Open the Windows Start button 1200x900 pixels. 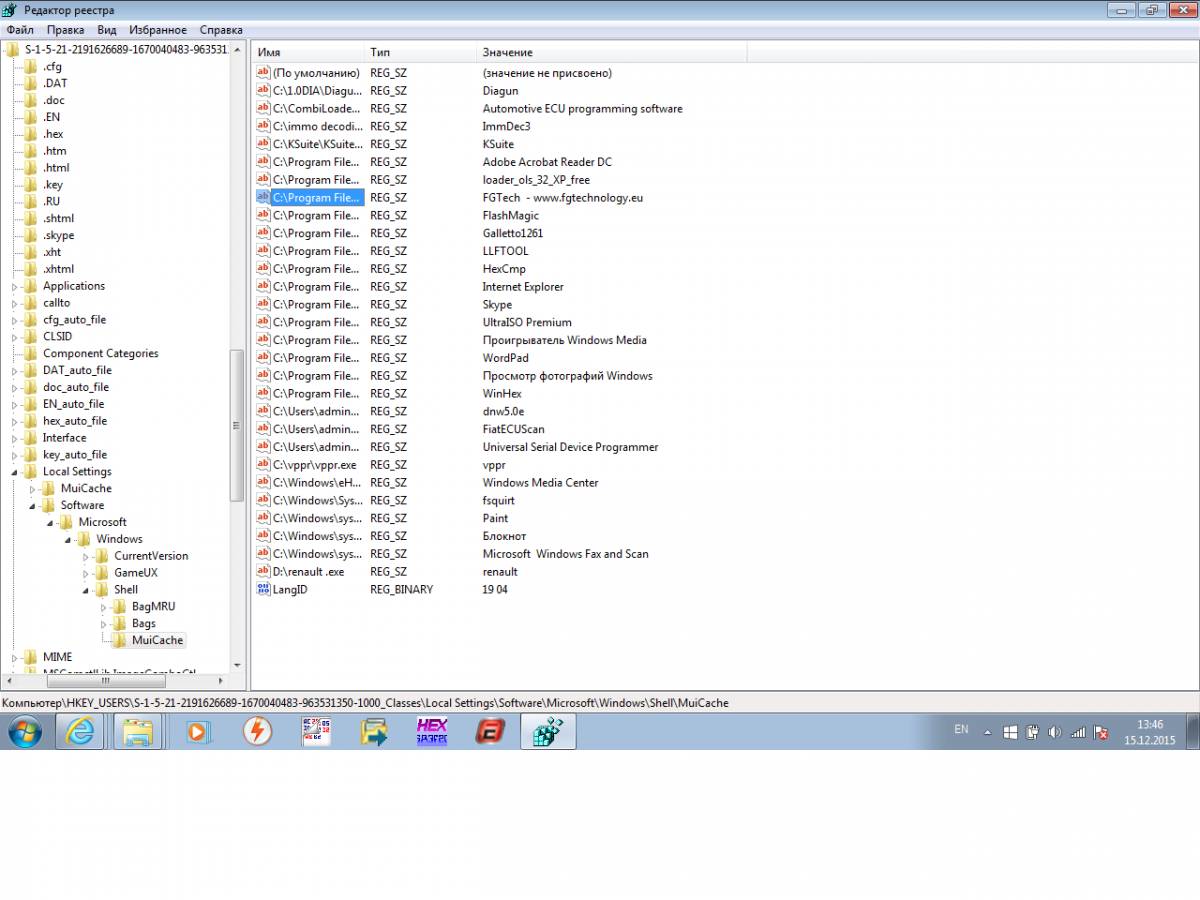[24, 732]
